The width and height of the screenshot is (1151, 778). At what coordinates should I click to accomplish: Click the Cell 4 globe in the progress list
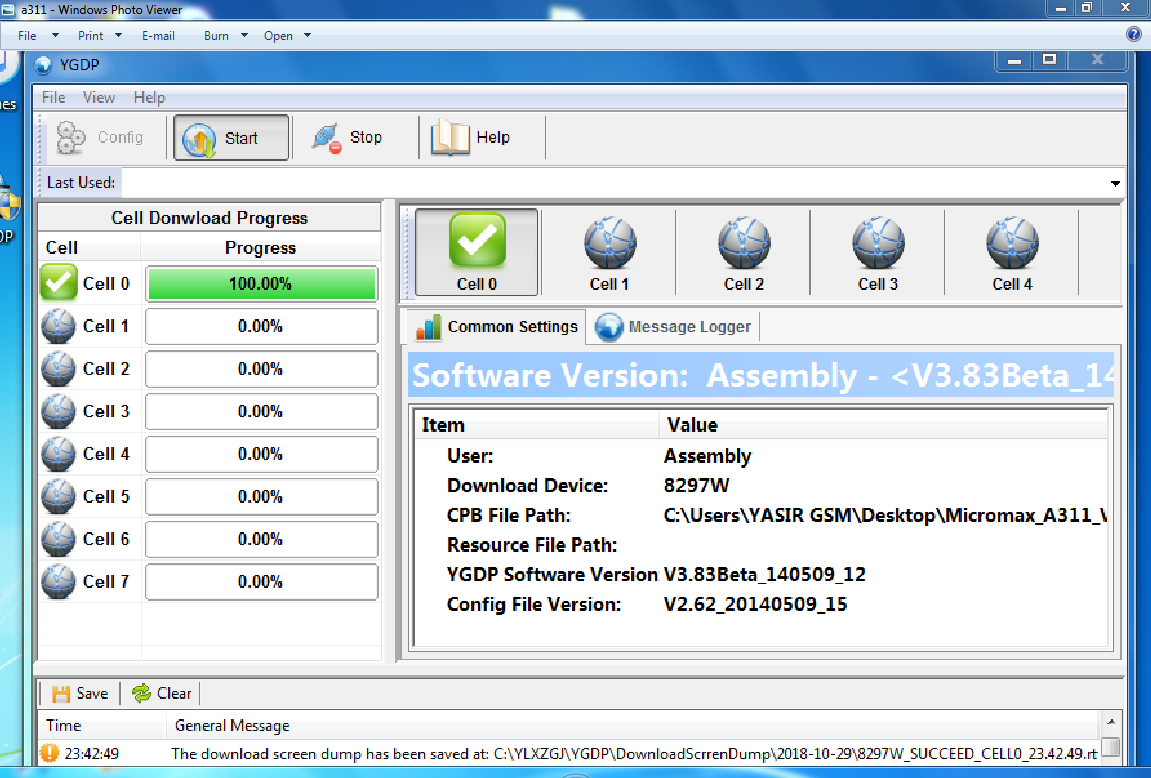point(59,454)
